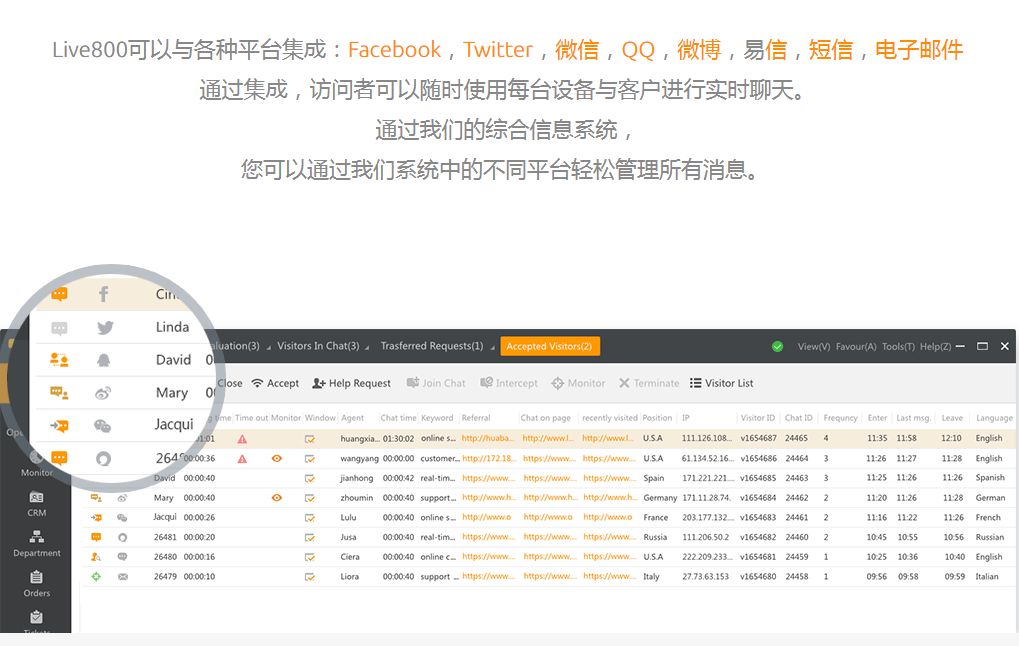Click the WeChat icon beside Jacqui
The height and width of the screenshot is (646, 1019).
point(103,424)
